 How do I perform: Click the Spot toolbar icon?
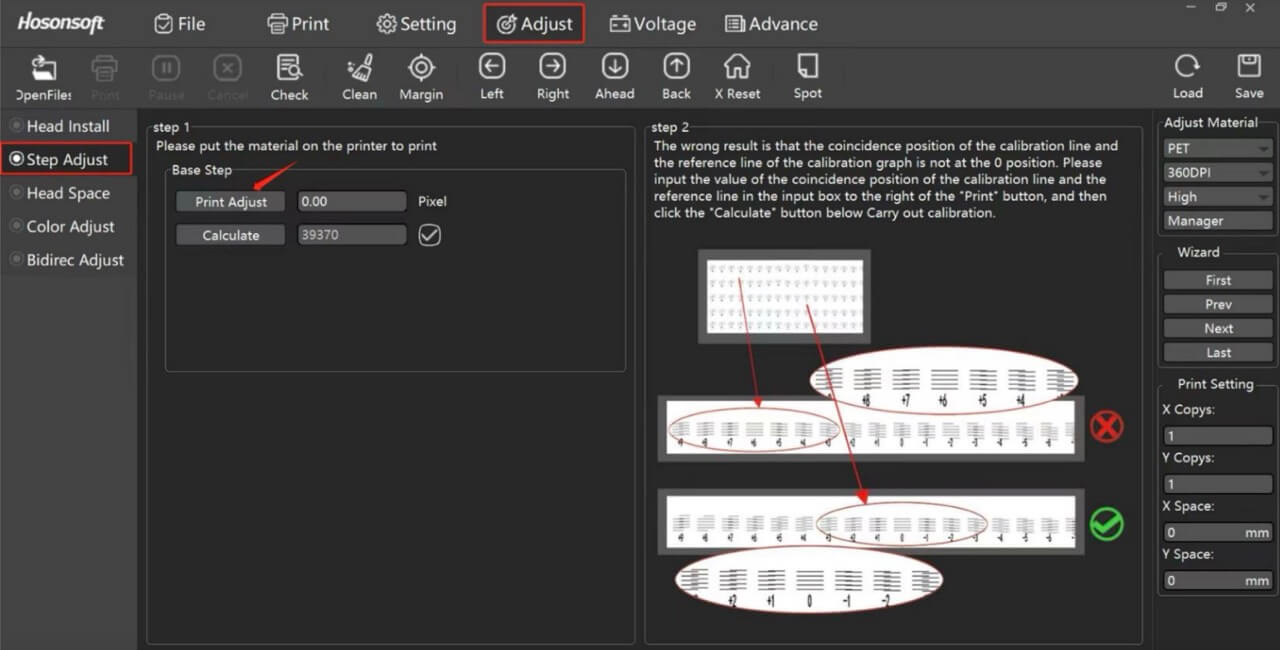(x=807, y=68)
